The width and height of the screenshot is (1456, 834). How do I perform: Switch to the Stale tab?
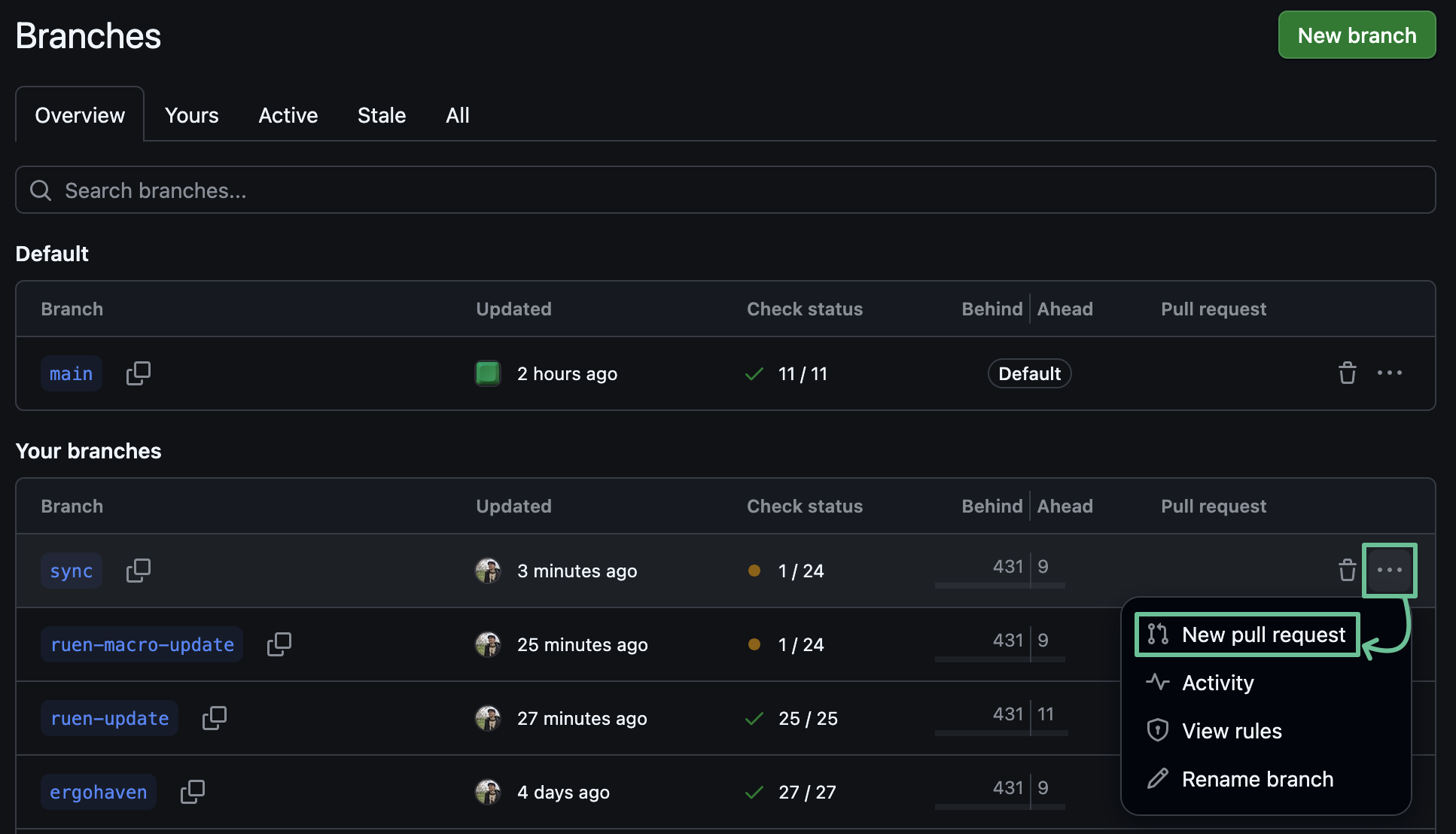tap(381, 115)
